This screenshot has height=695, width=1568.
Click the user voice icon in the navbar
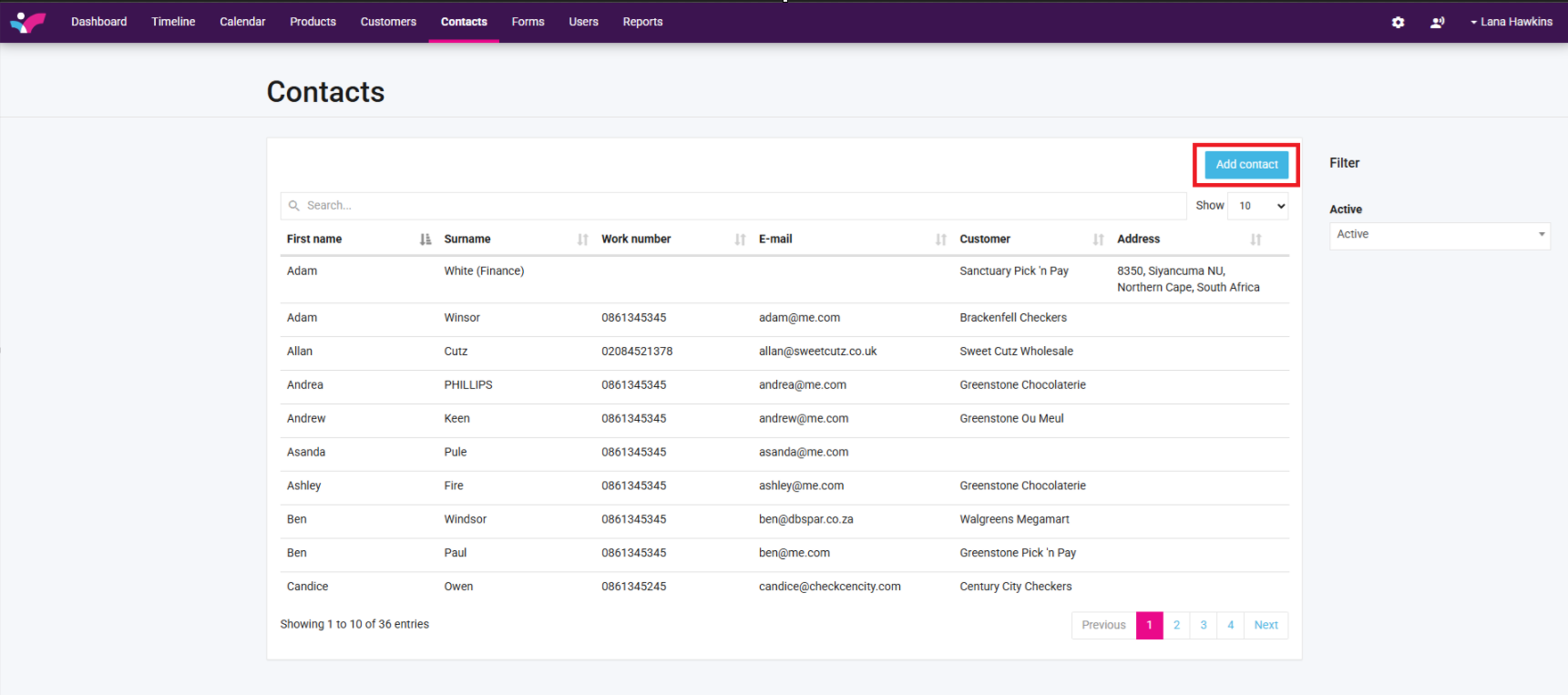1437,22
